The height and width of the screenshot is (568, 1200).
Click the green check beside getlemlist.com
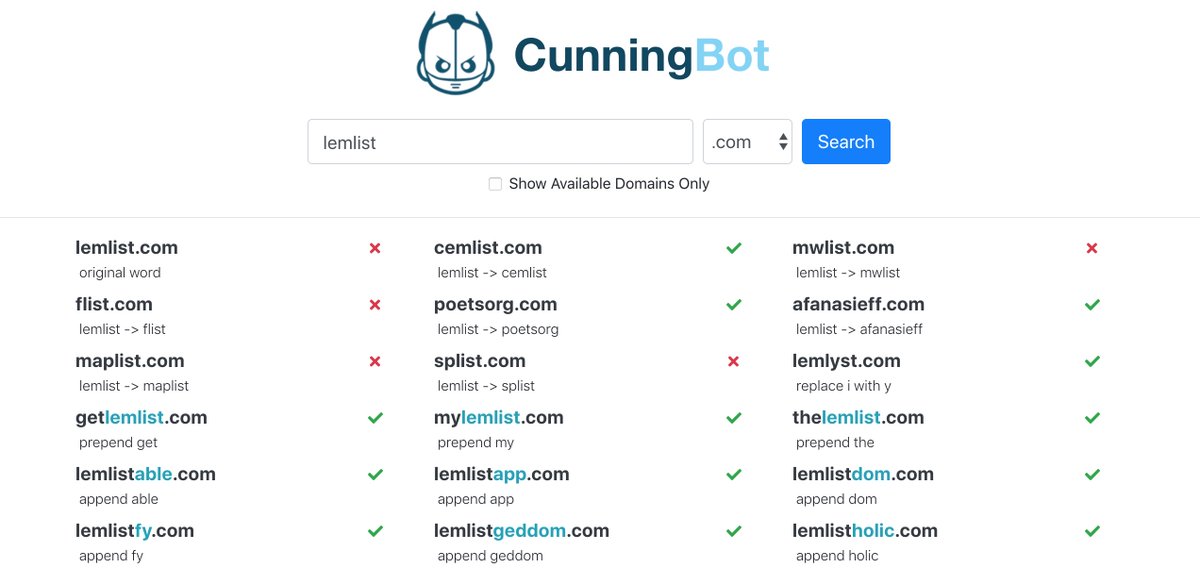click(x=375, y=418)
